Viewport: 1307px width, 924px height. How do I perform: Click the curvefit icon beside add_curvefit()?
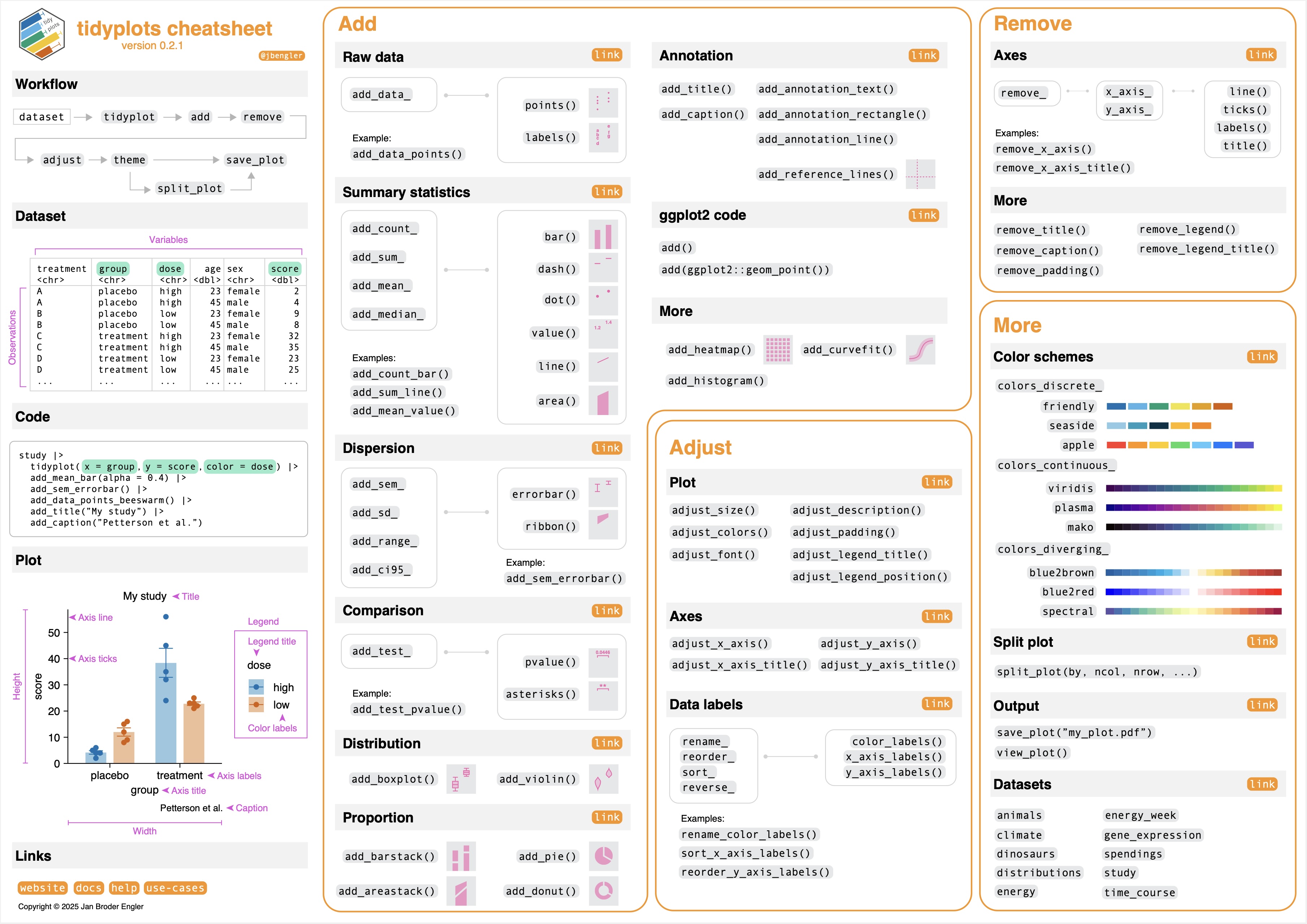point(920,350)
